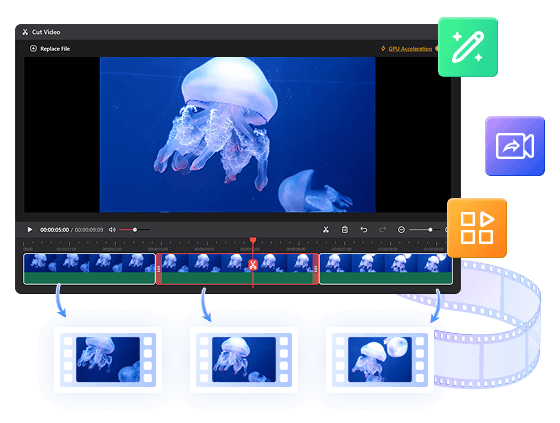Click the jellyfish video preview area
Screen dimensions: 560x423
(x=238, y=135)
